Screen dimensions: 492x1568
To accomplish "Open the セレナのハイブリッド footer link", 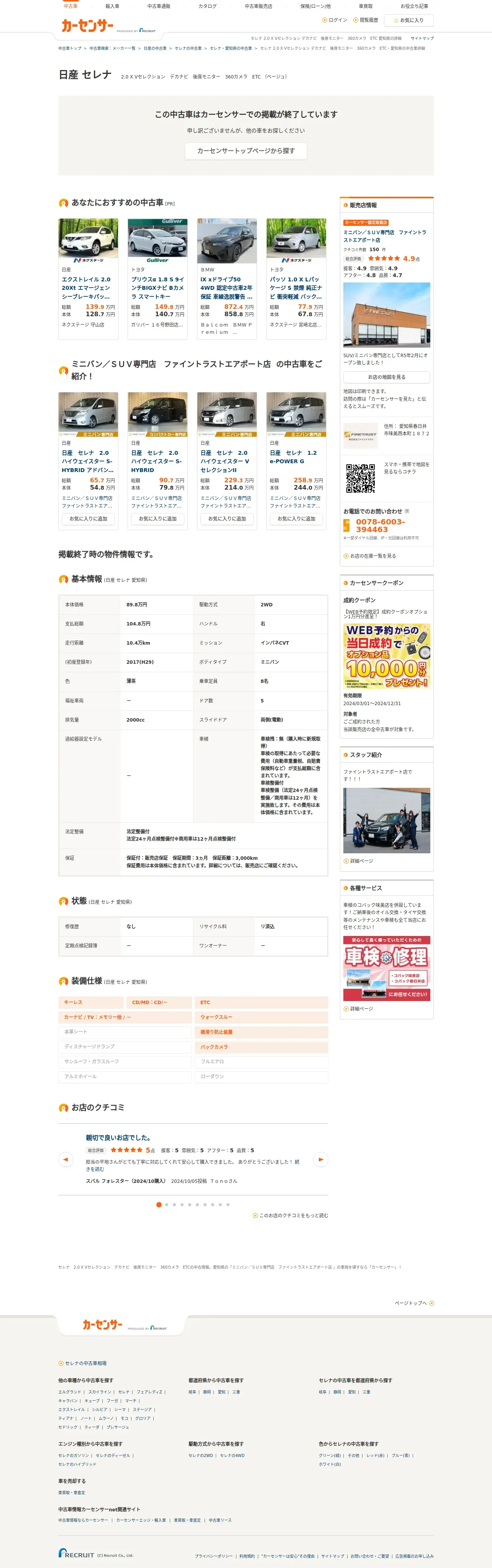I will tap(77, 1464).
